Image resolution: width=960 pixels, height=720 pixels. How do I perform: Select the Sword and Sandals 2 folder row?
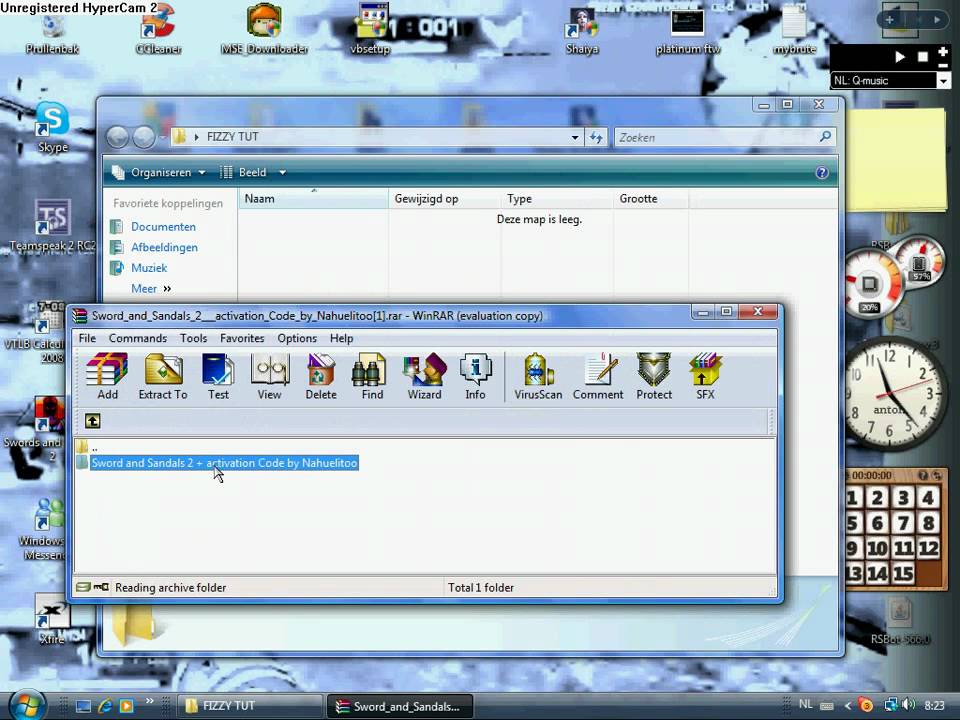224,463
